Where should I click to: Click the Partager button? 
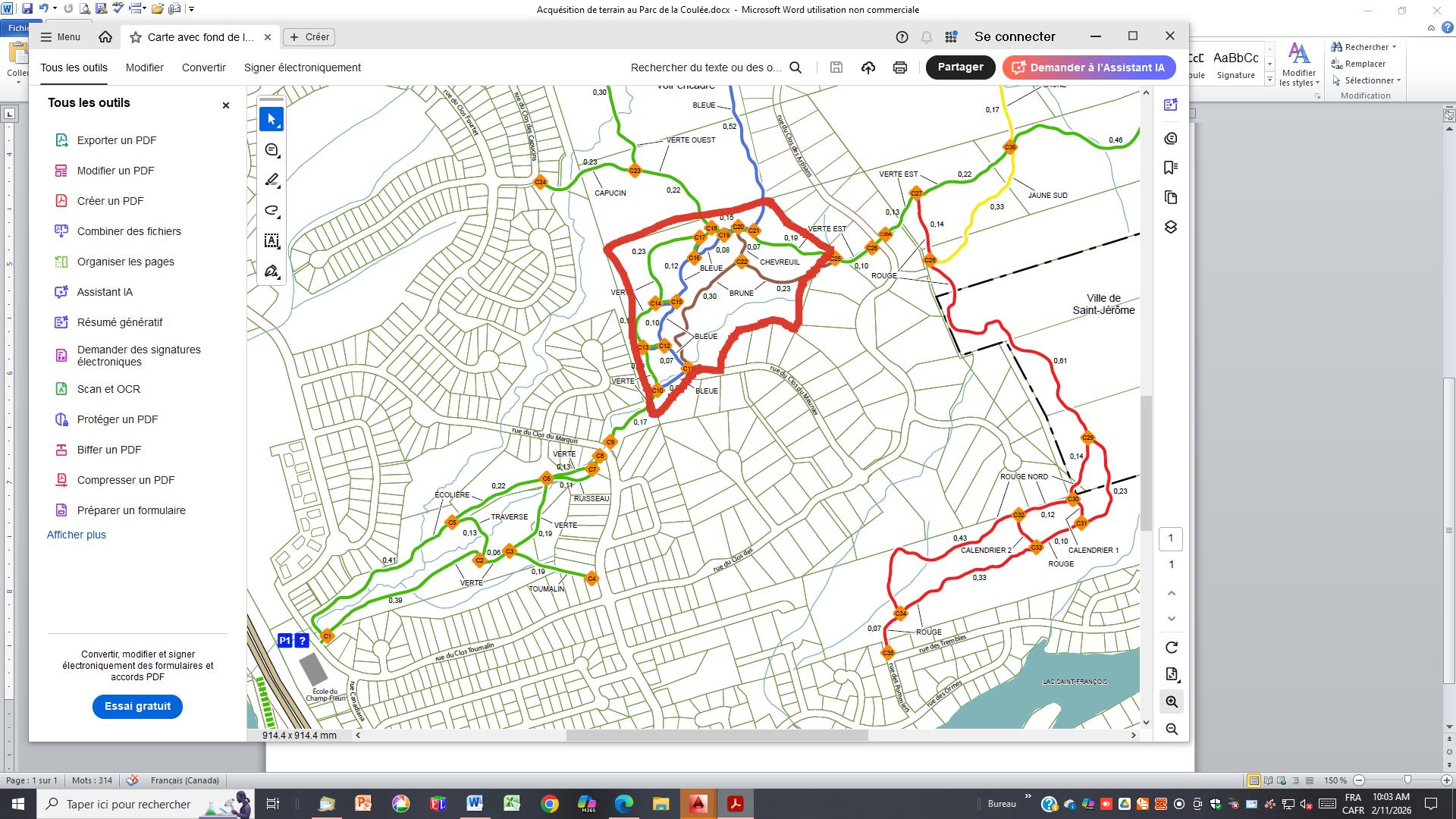coord(960,67)
